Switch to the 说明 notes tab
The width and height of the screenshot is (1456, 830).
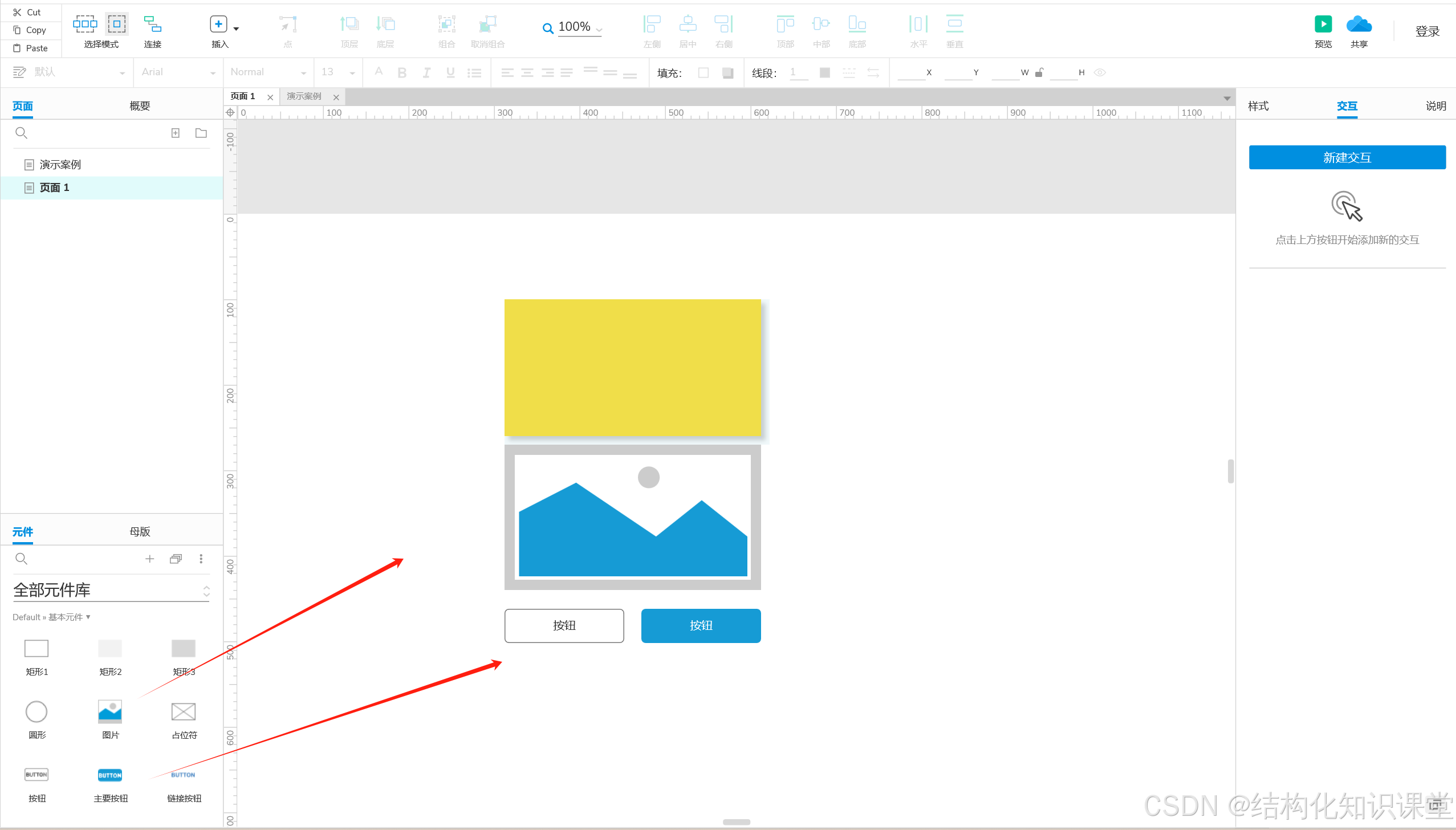1435,105
